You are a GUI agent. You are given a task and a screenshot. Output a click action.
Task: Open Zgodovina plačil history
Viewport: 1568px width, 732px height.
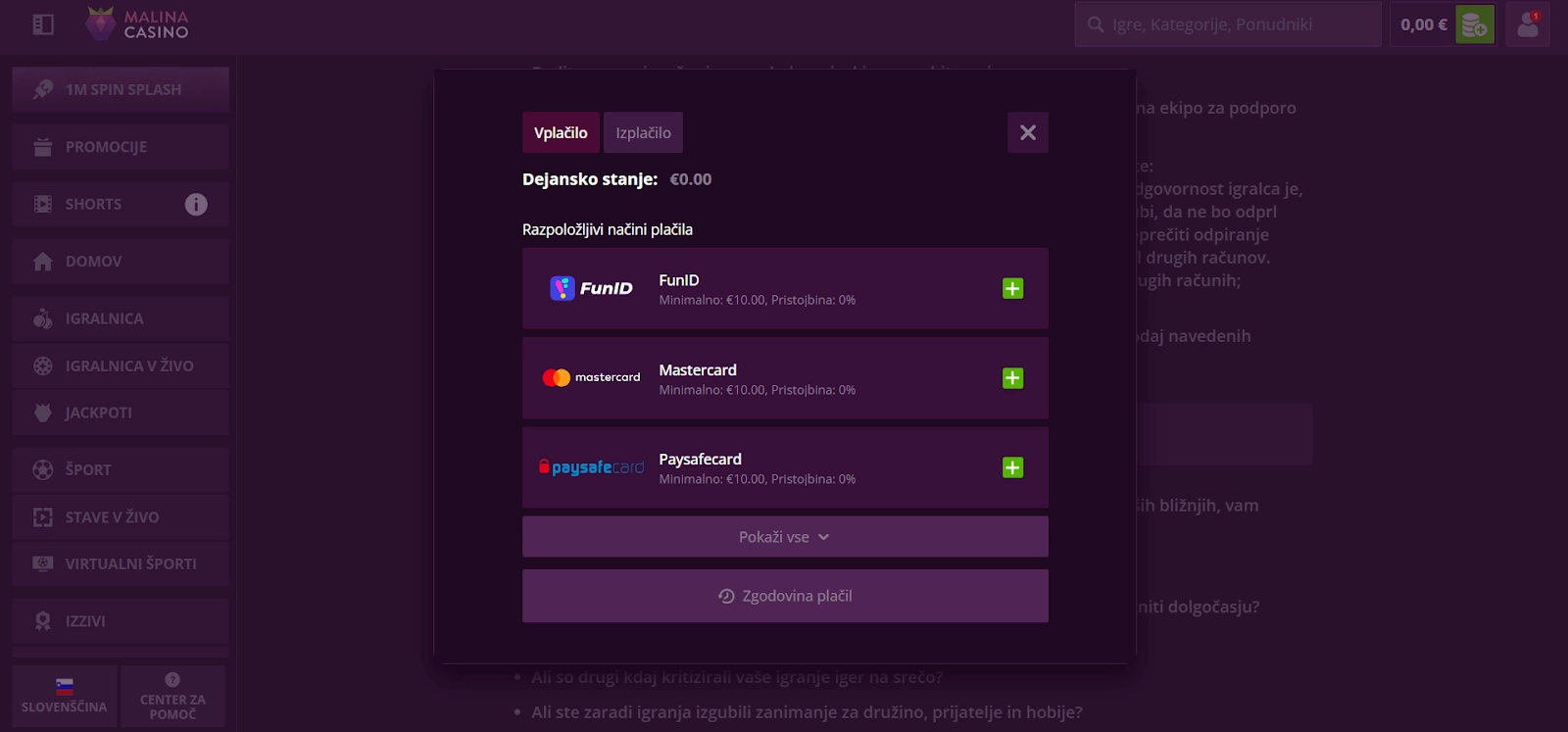click(785, 596)
